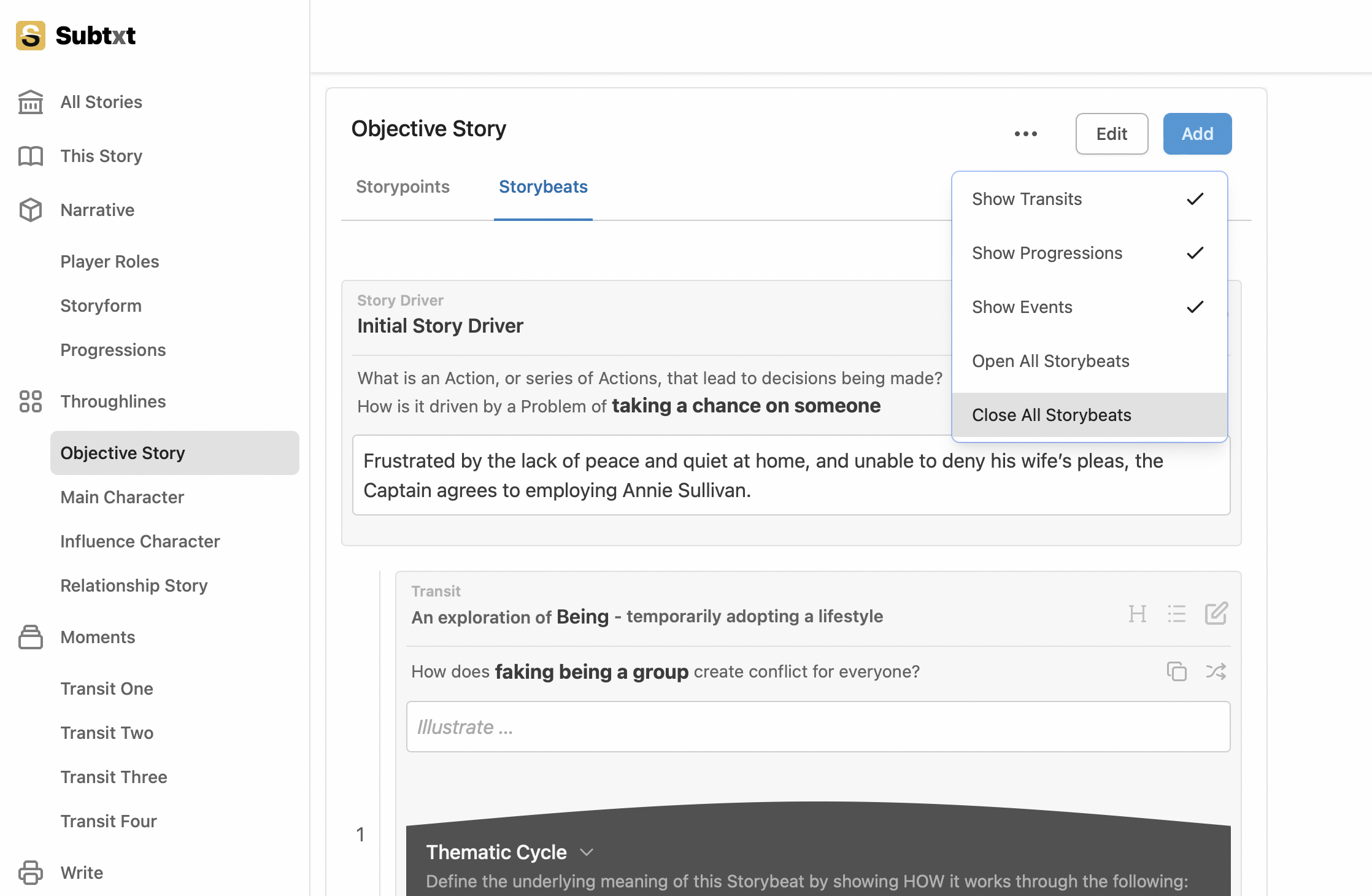
Task: Click the Story Driver text about Annie Sullivan
Action: pos(791,475)
